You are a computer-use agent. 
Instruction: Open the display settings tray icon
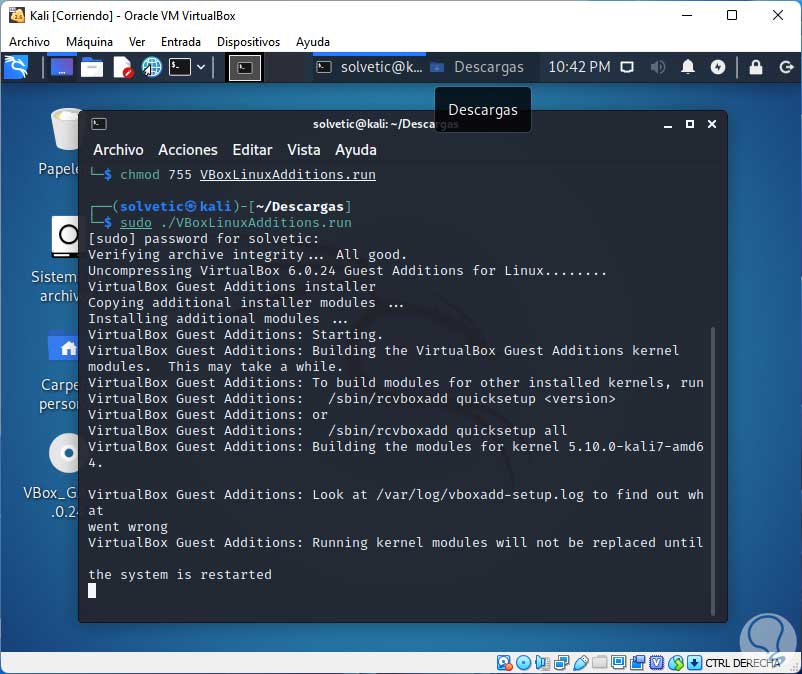point(627,67)
